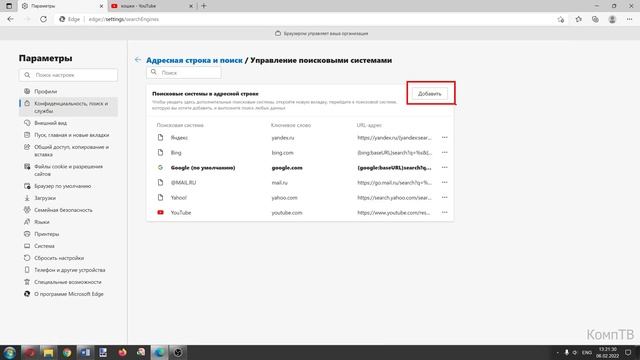Screen dimensions: 640x360
Task: Click the Добавить button
Action: point(429,93)
